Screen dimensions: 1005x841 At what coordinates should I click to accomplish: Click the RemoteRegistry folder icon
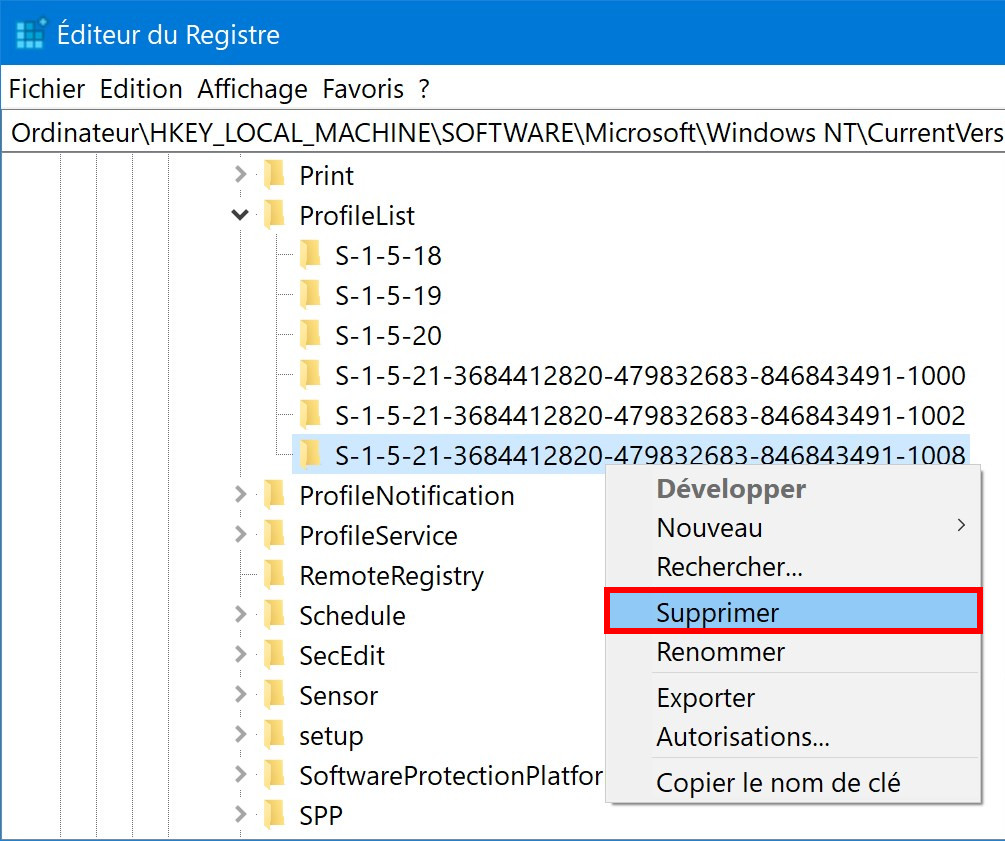click(274, 575)
